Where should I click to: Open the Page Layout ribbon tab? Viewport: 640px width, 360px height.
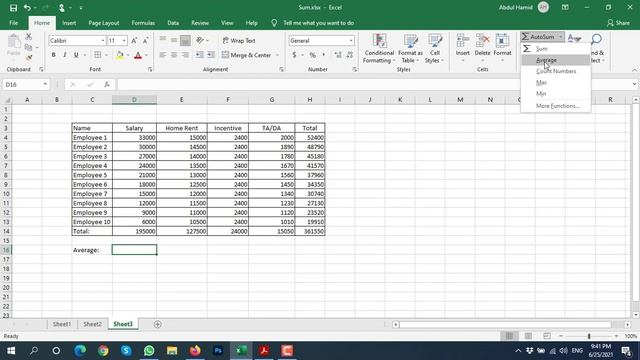click(x=104, y=23)
